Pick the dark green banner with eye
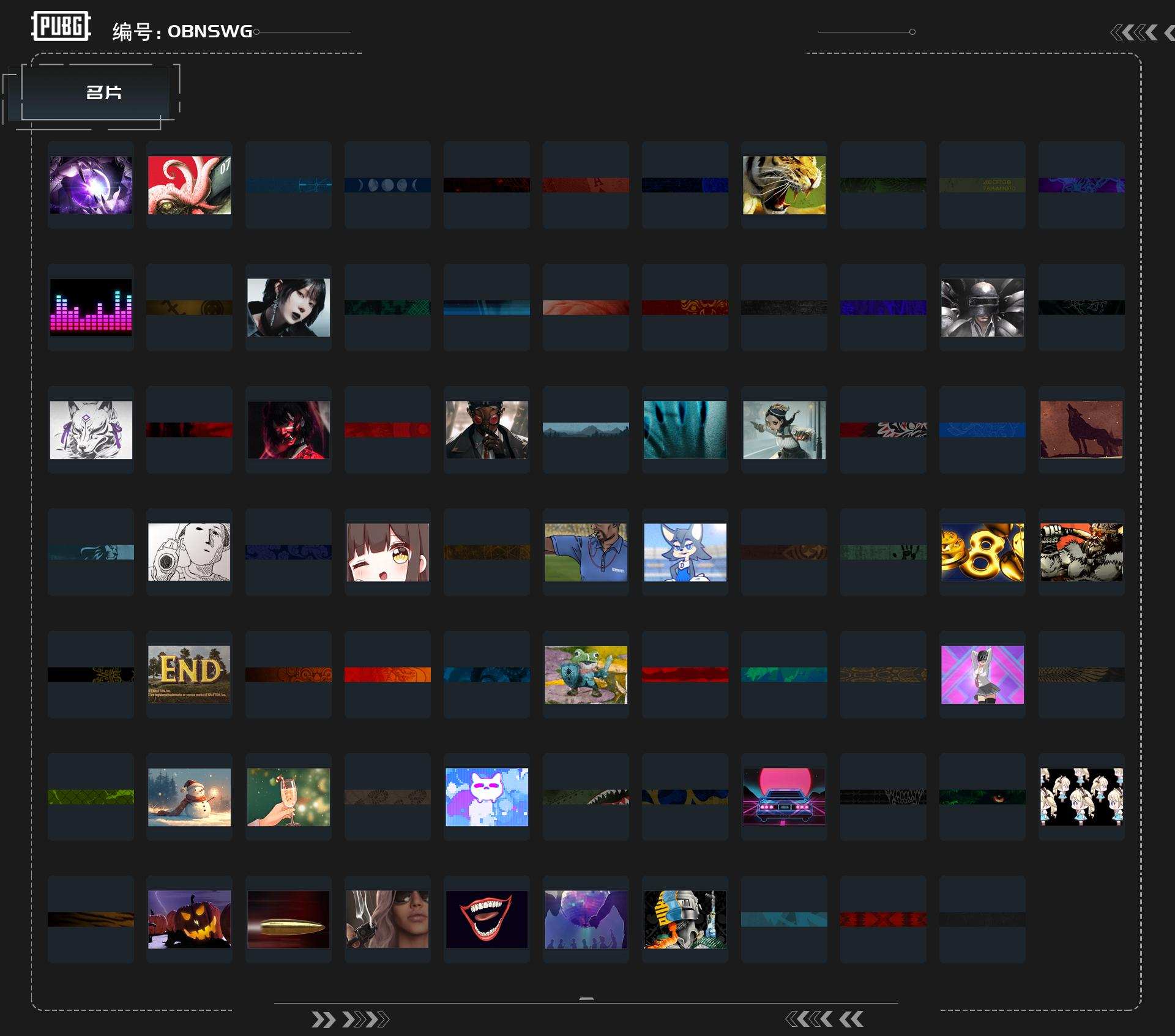Screen dimensions: 1175x1036 [x=982, y=797]
